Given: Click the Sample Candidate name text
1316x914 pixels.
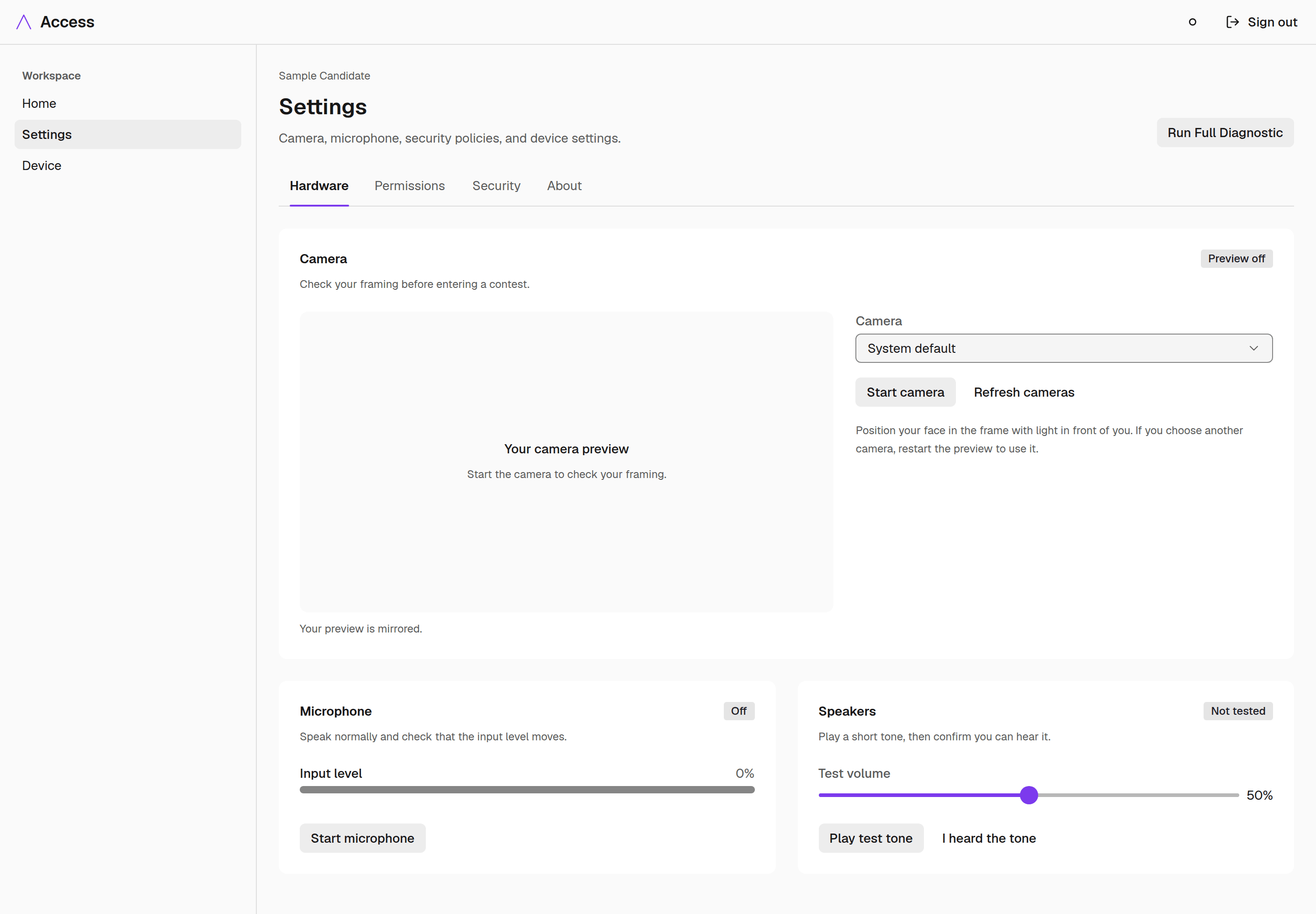Looking at the screenshot, I should pos(324,75).
